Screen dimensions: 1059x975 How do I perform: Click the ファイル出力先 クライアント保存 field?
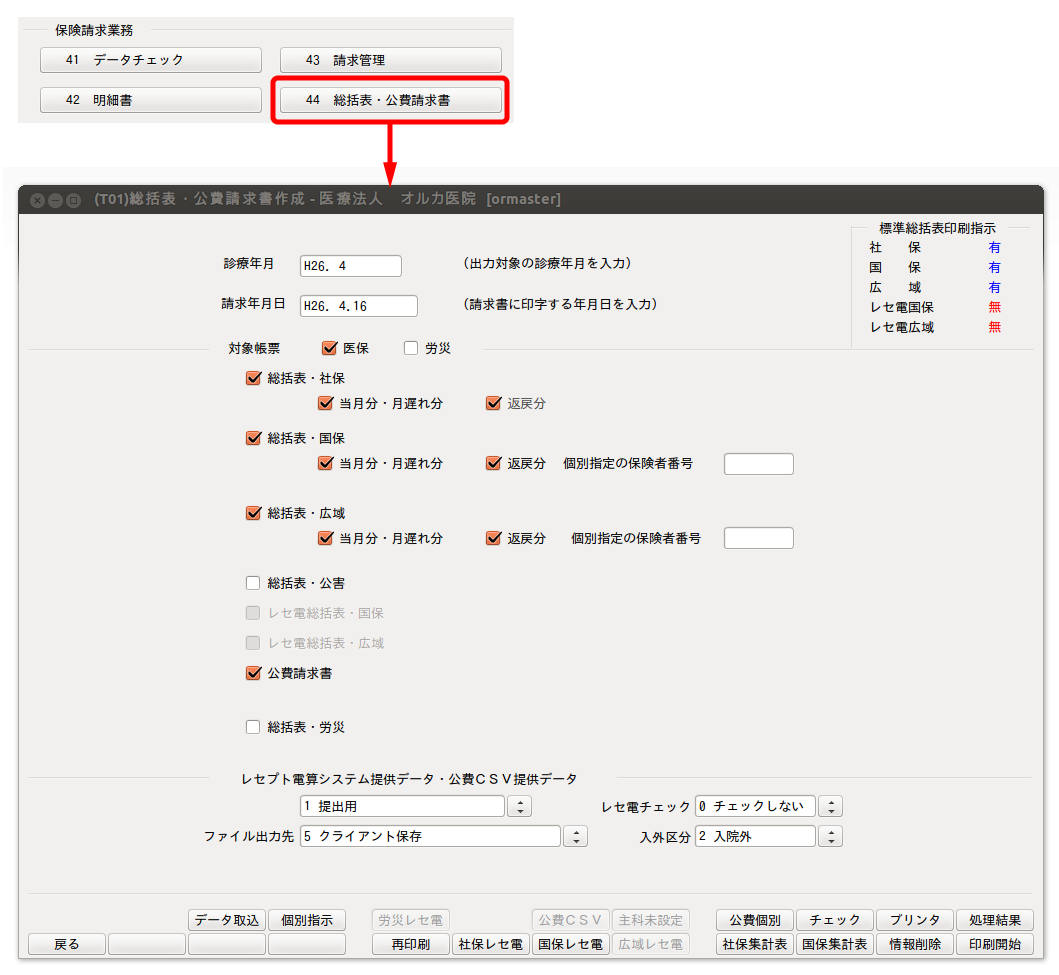tap(430, 837)
